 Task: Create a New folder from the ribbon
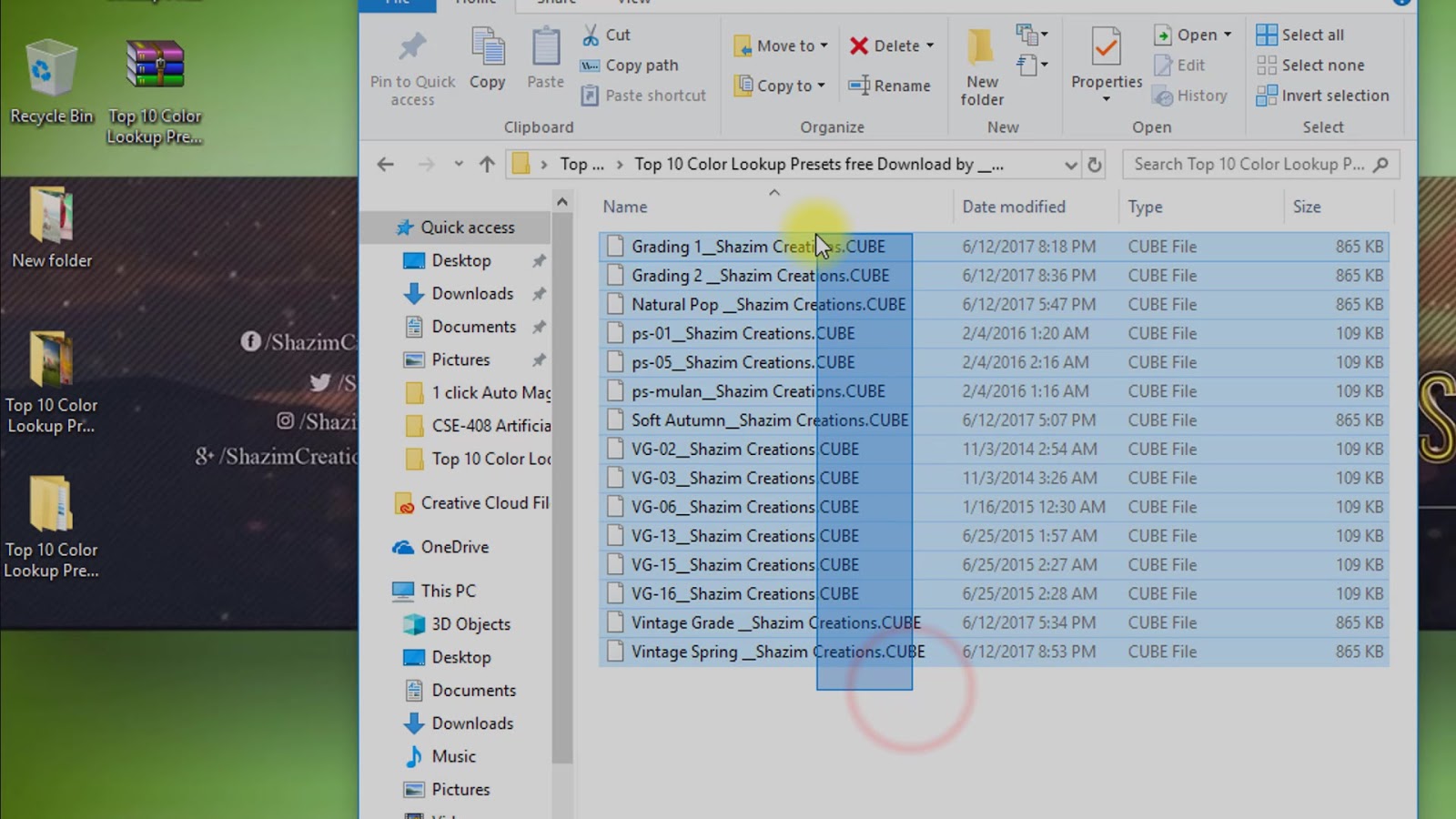click(982, 67)
